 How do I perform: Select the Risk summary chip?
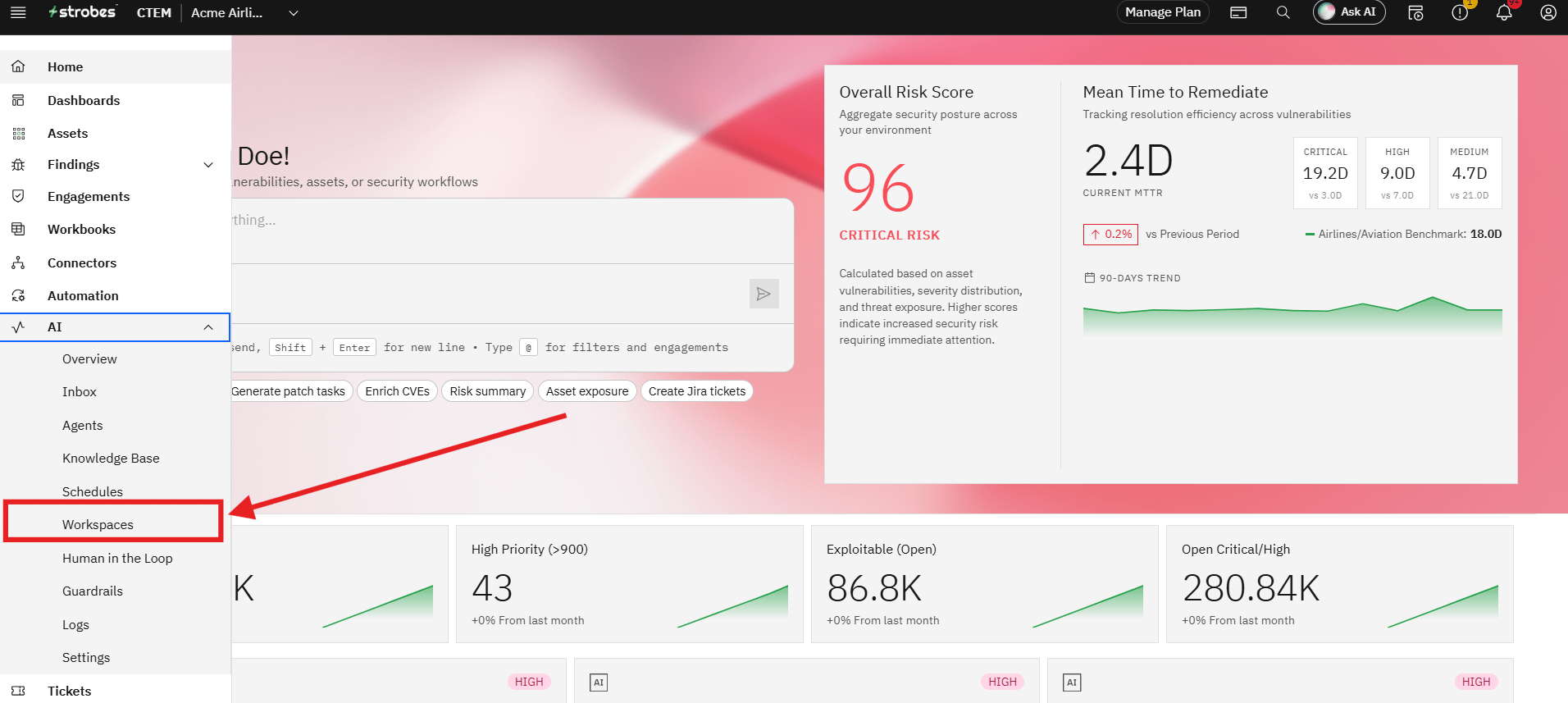click(x=487, y=391)
